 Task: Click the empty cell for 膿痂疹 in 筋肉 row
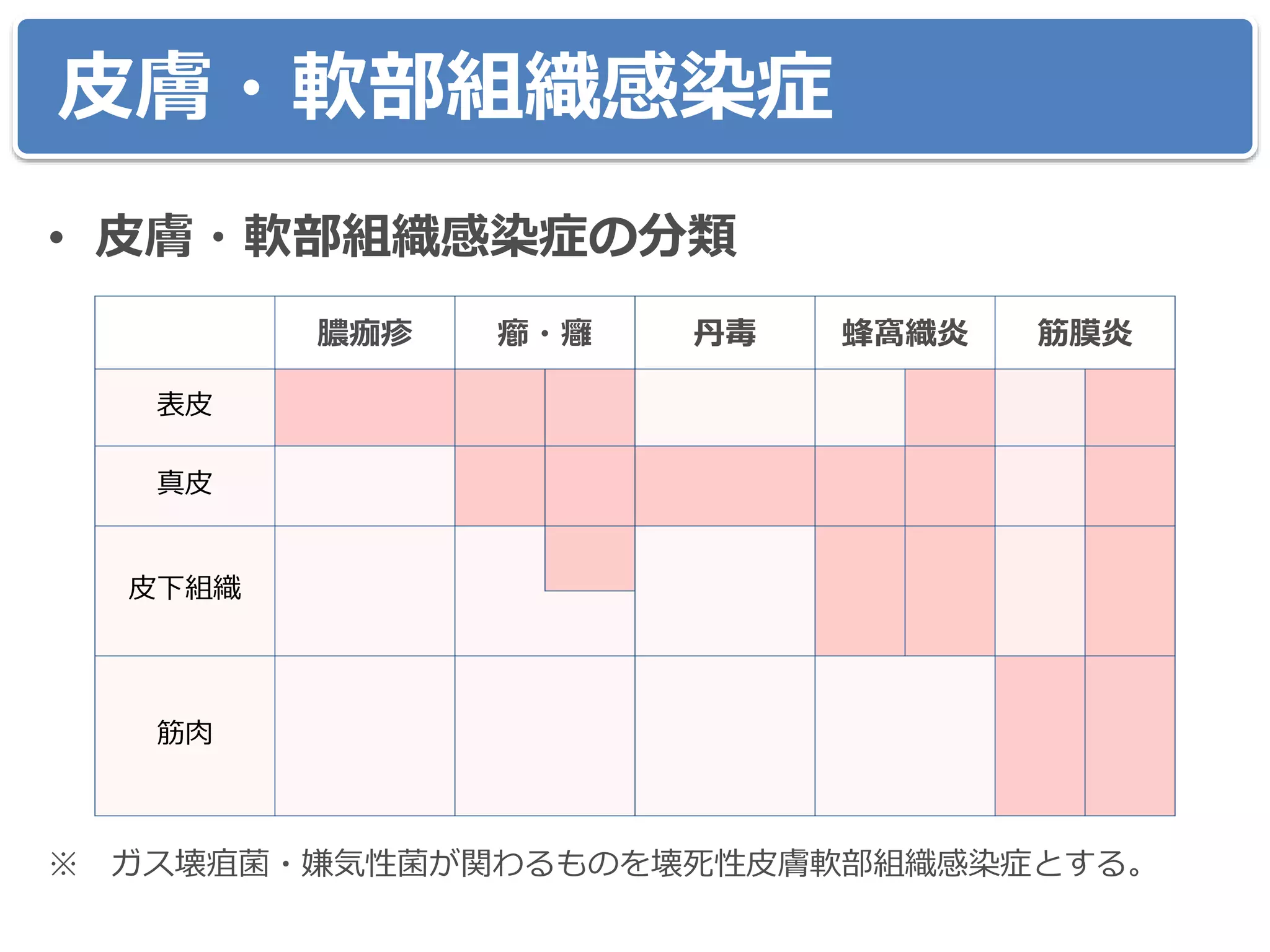365,736
